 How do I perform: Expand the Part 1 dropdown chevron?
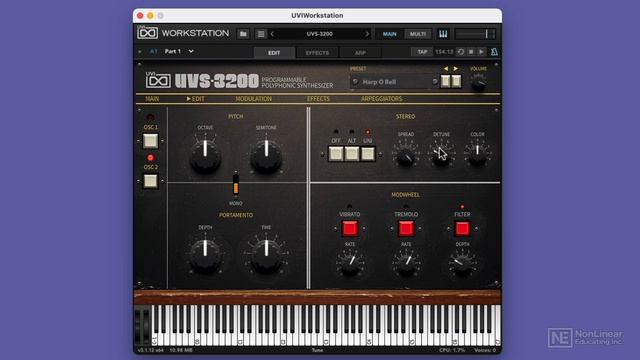pyautogui.click(x=191, y=51)
